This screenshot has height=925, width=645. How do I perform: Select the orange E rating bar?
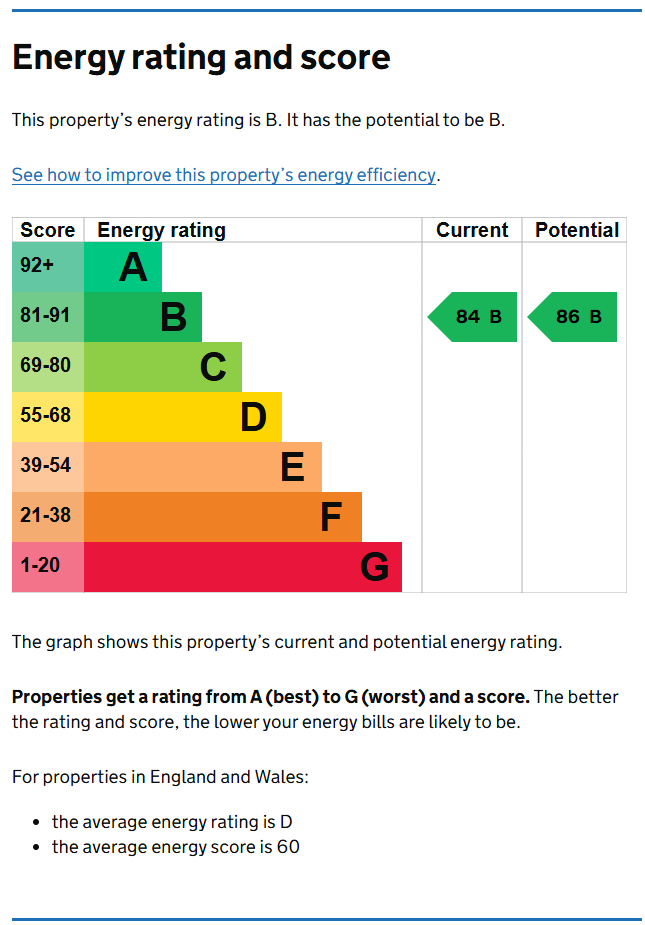click(203, 467)
